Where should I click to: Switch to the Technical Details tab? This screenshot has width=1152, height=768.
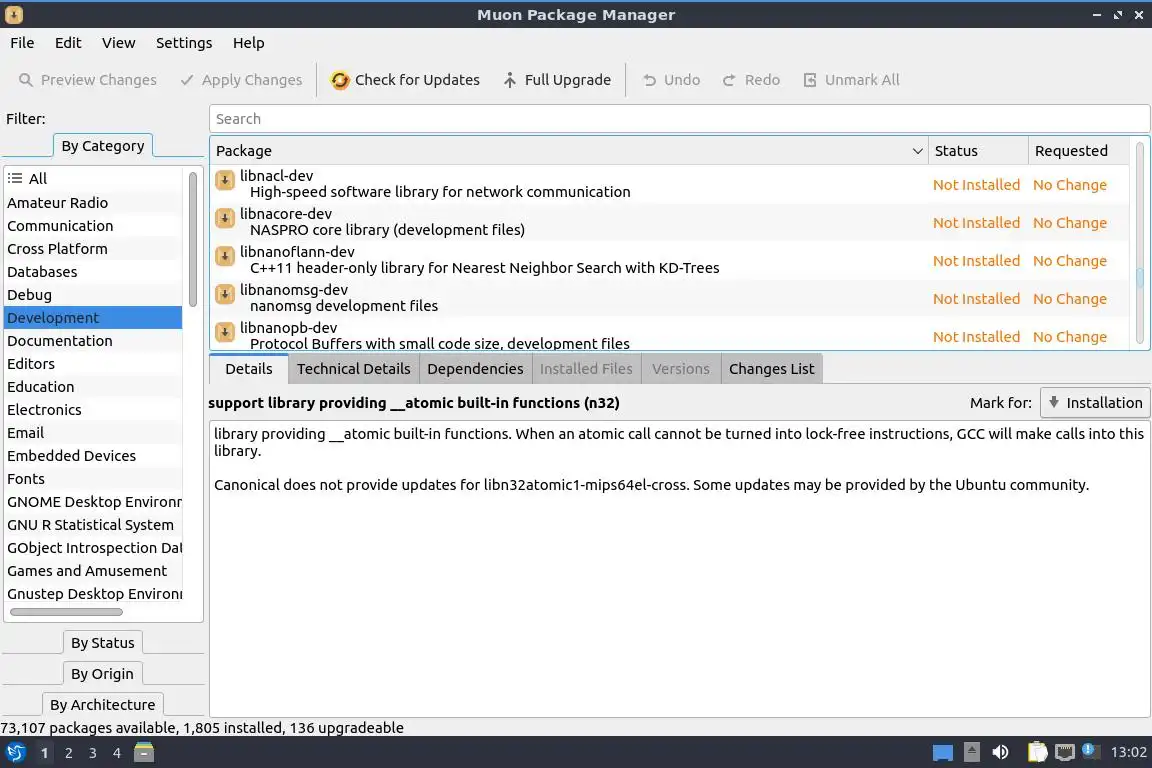coord(353,369)
